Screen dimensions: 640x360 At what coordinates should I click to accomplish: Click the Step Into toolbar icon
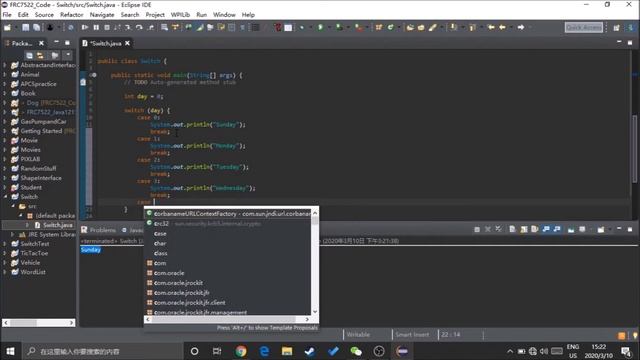(128, 27)
